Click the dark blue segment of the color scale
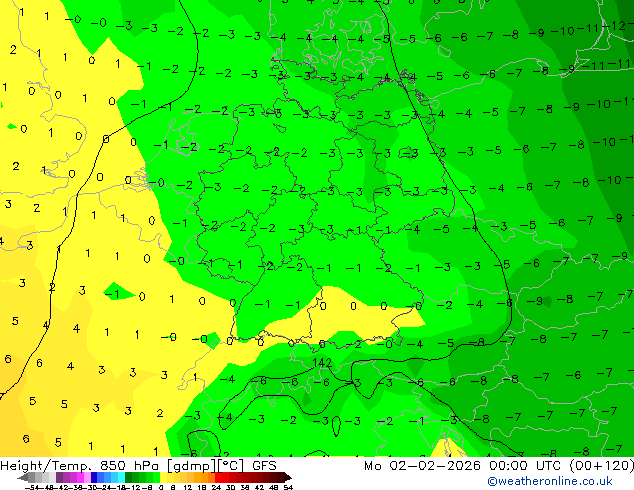 pos(94,477)
